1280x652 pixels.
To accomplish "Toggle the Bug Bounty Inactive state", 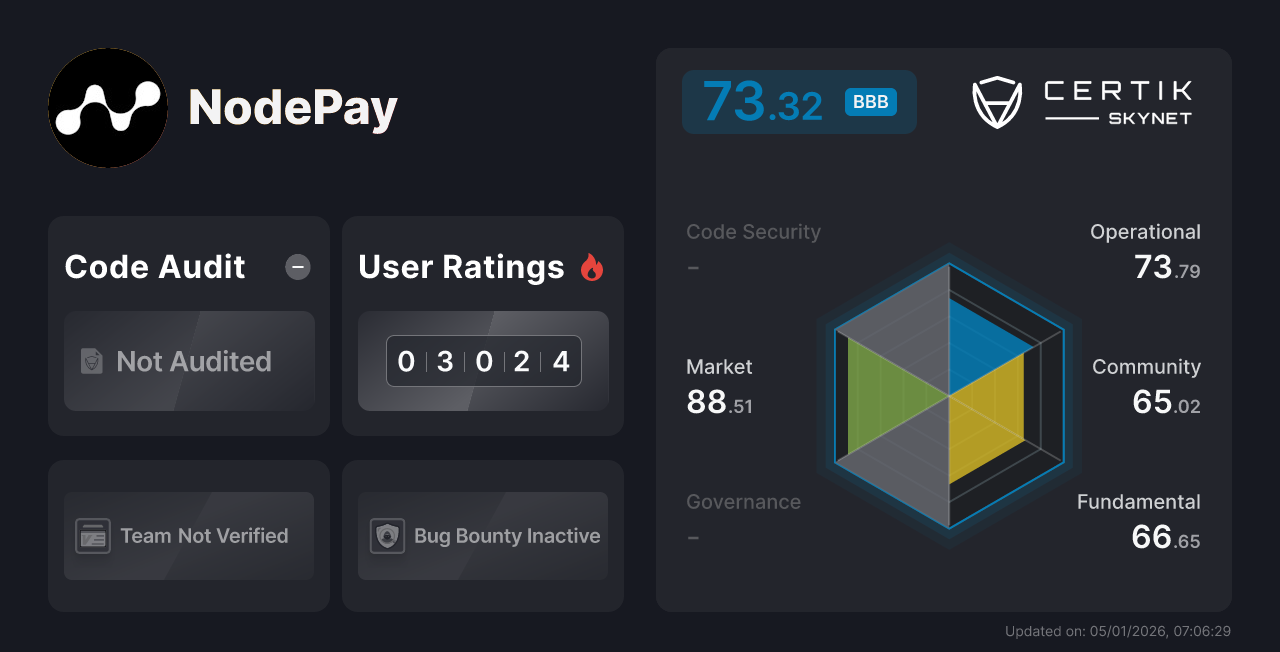I will 482,536.
